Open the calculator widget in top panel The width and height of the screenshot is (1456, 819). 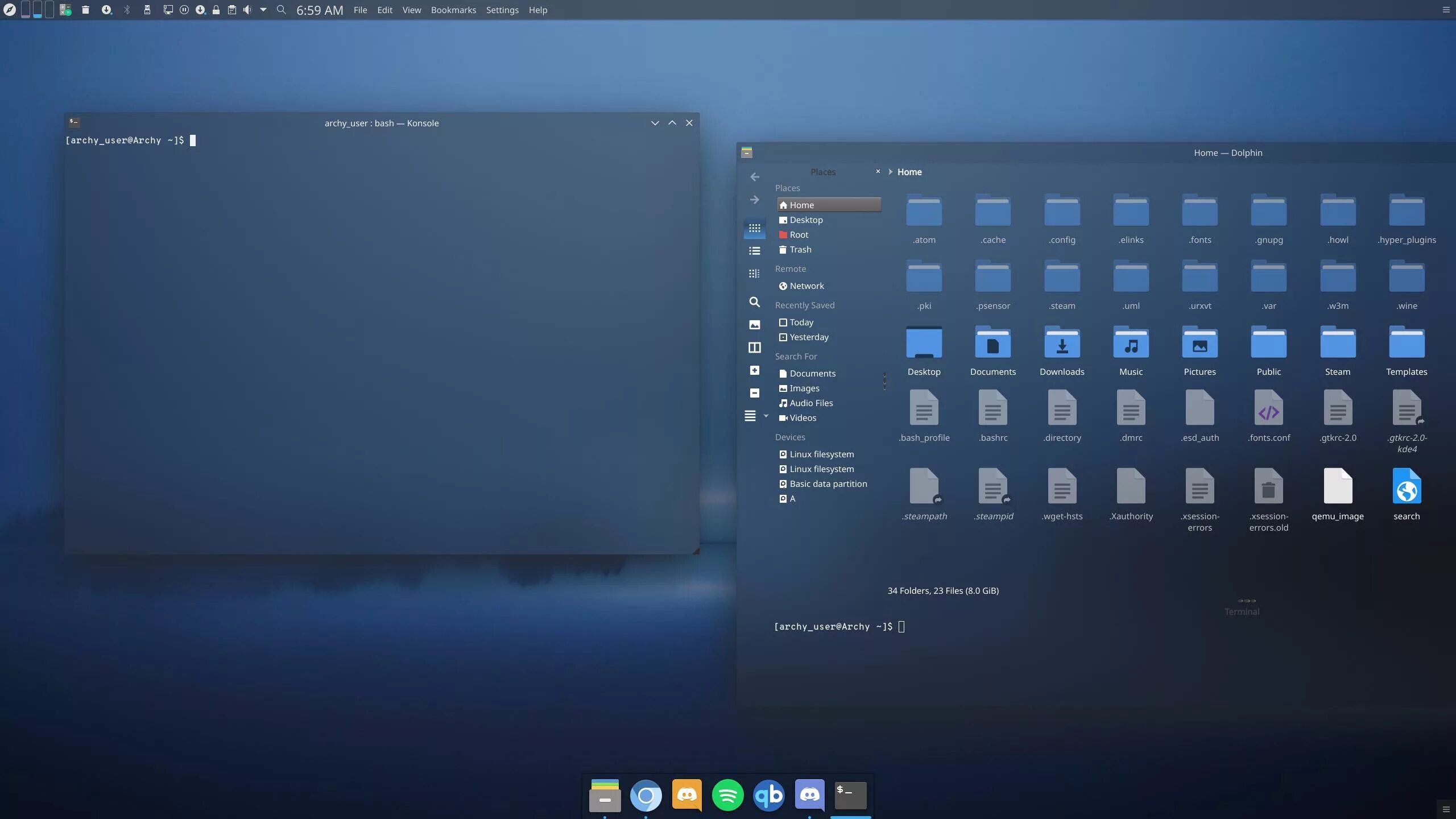click(65, 10)
